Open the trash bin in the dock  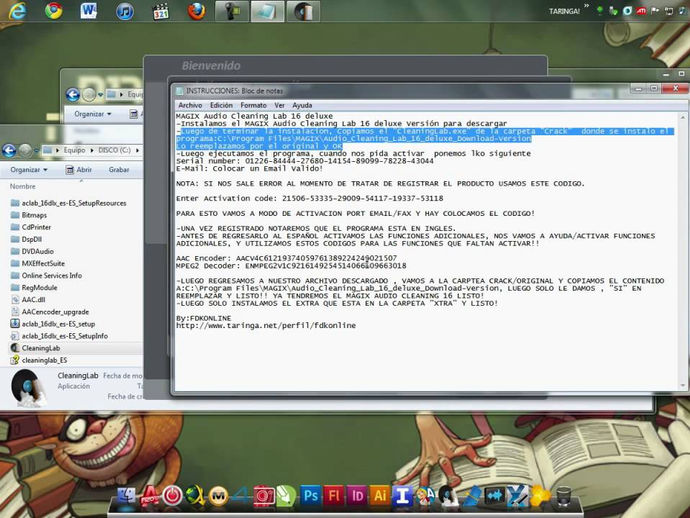(564, 496)
